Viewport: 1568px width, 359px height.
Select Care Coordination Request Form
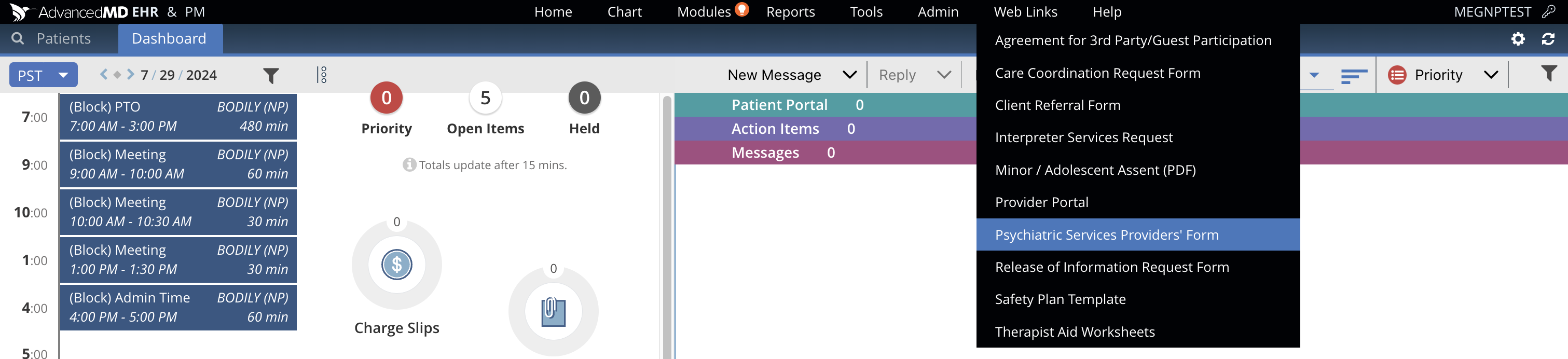1138,73
